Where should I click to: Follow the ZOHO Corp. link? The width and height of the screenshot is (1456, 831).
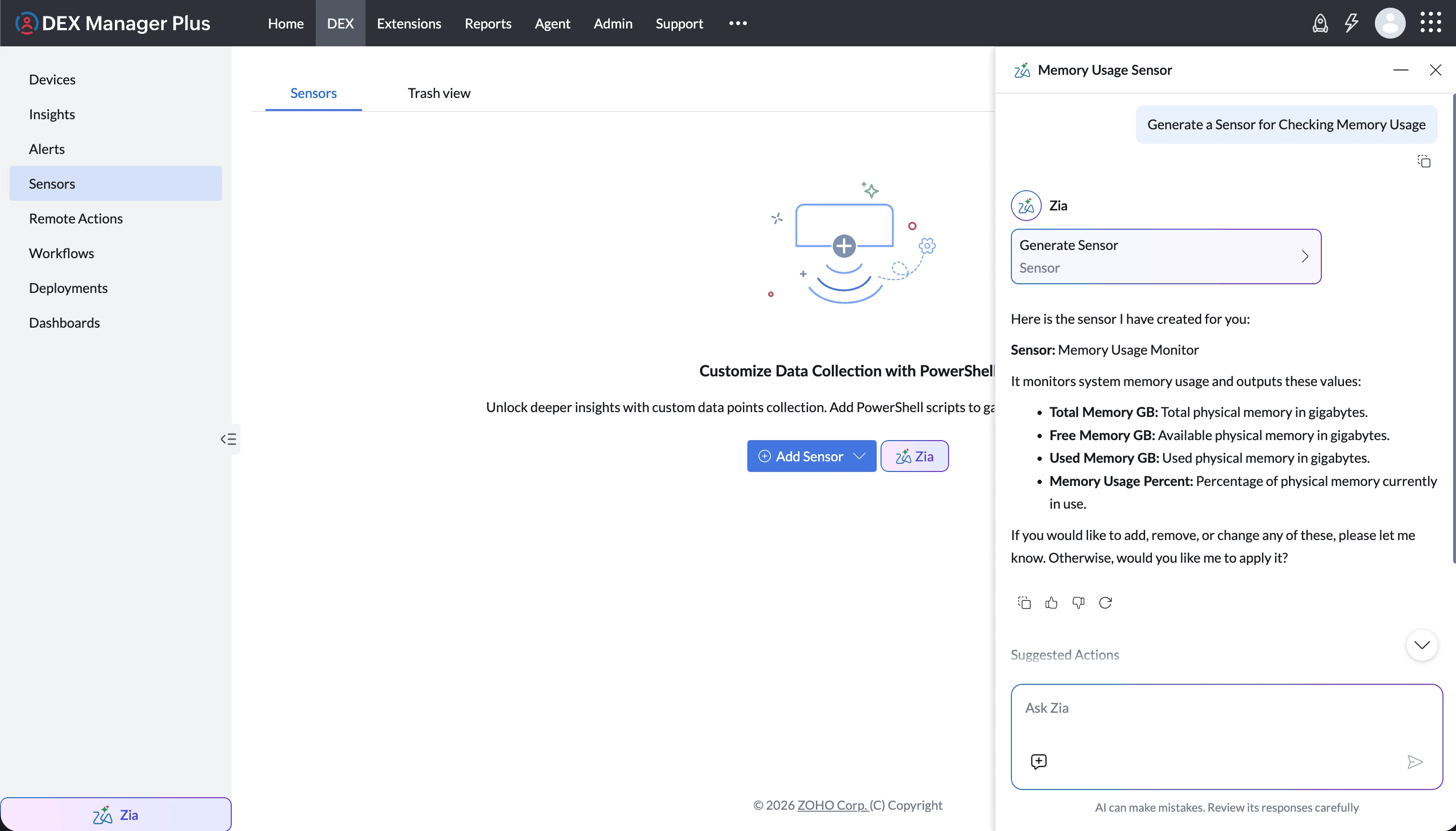coord(832,805)
